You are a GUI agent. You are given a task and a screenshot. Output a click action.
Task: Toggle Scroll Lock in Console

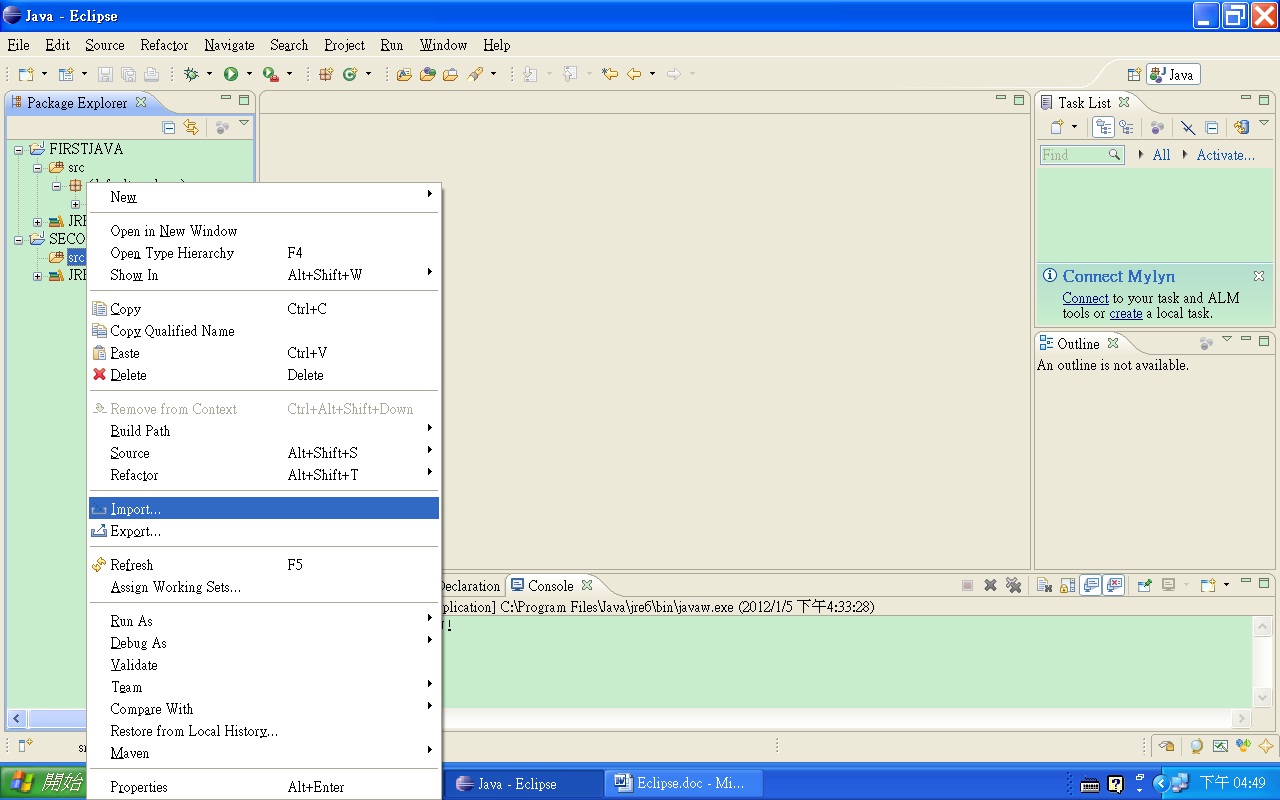[1067, 585]
